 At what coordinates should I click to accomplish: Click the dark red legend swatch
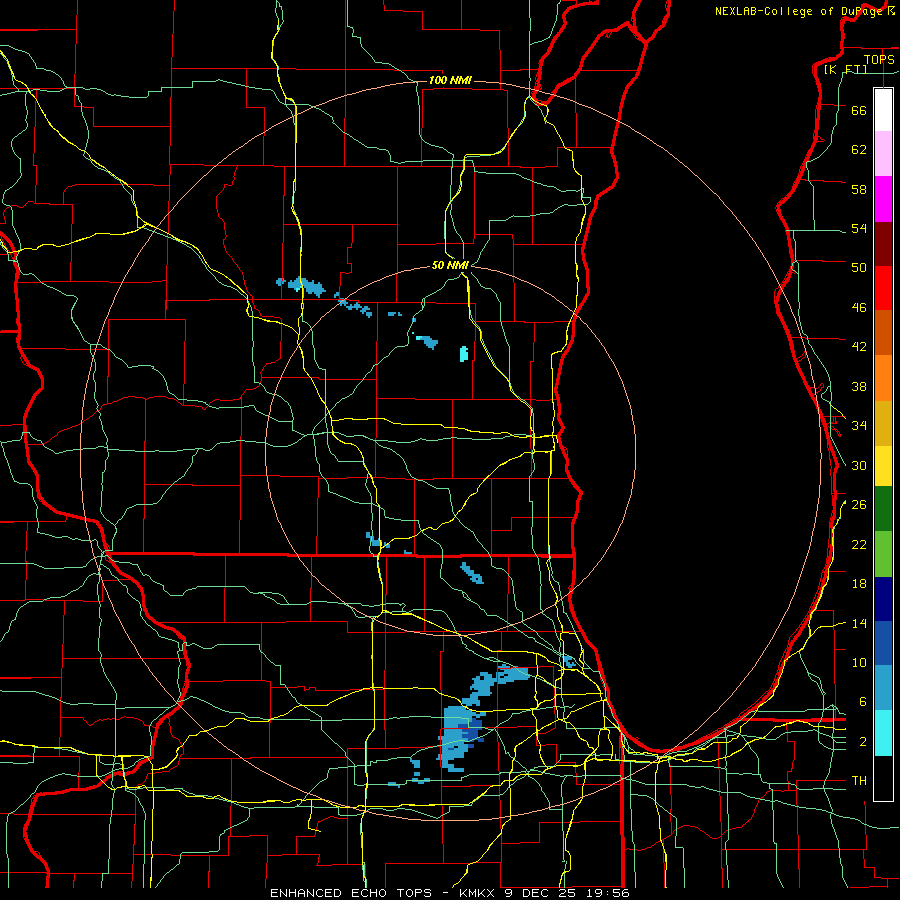point(883,244)
